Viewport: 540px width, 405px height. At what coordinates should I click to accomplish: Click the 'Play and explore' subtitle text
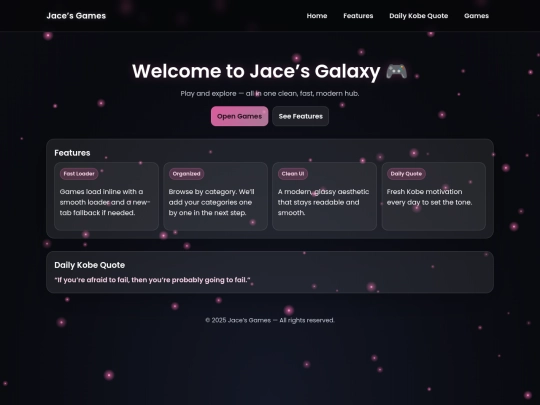click(270, 94)
